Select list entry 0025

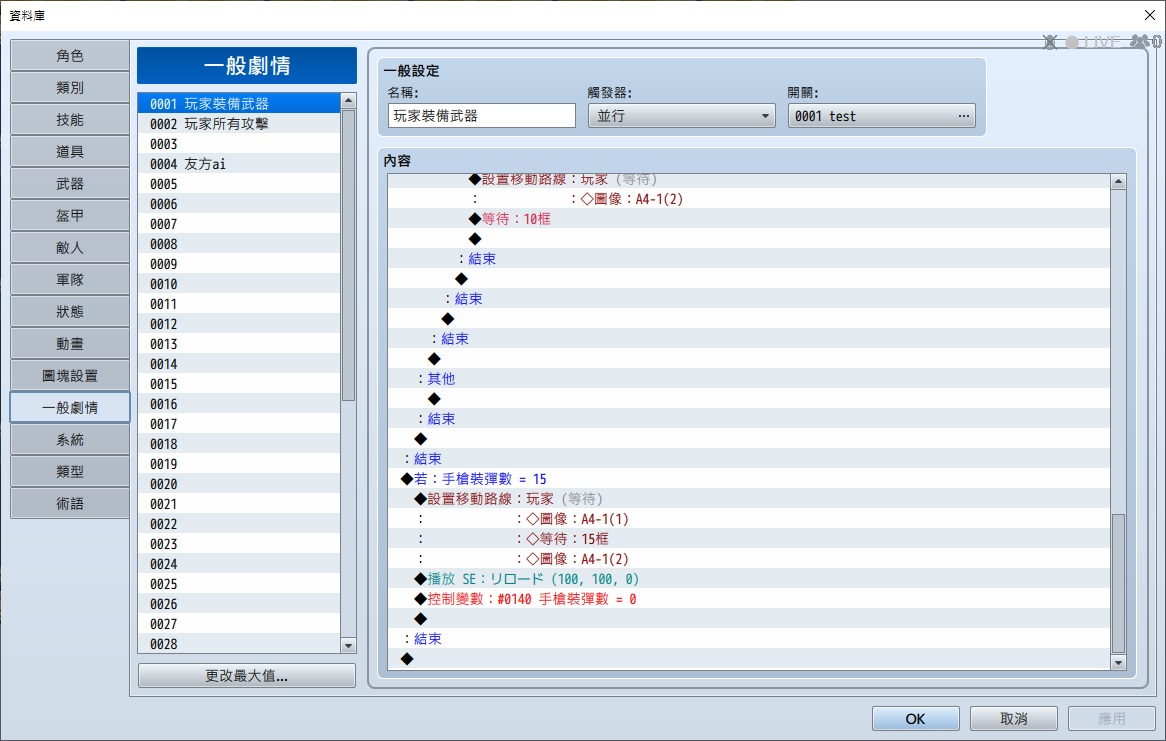pyautogui.click(x=239, y=584)
